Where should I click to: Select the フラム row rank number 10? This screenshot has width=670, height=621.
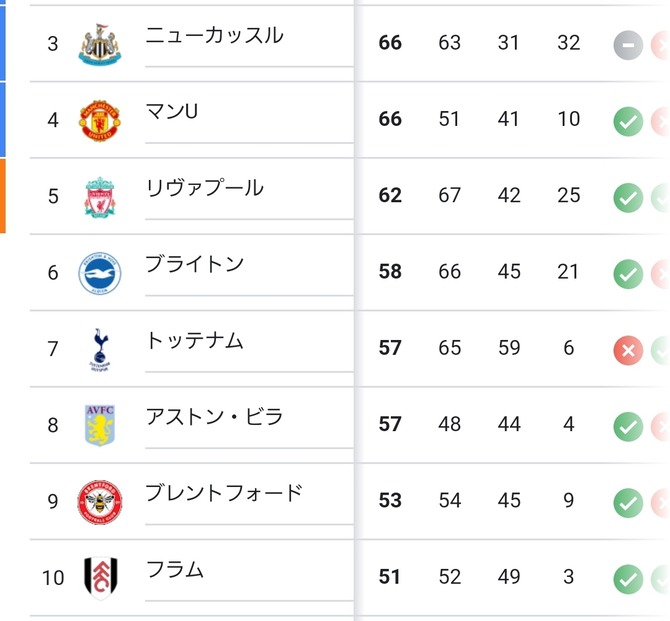pyautogui.click(x=53, y=578)
